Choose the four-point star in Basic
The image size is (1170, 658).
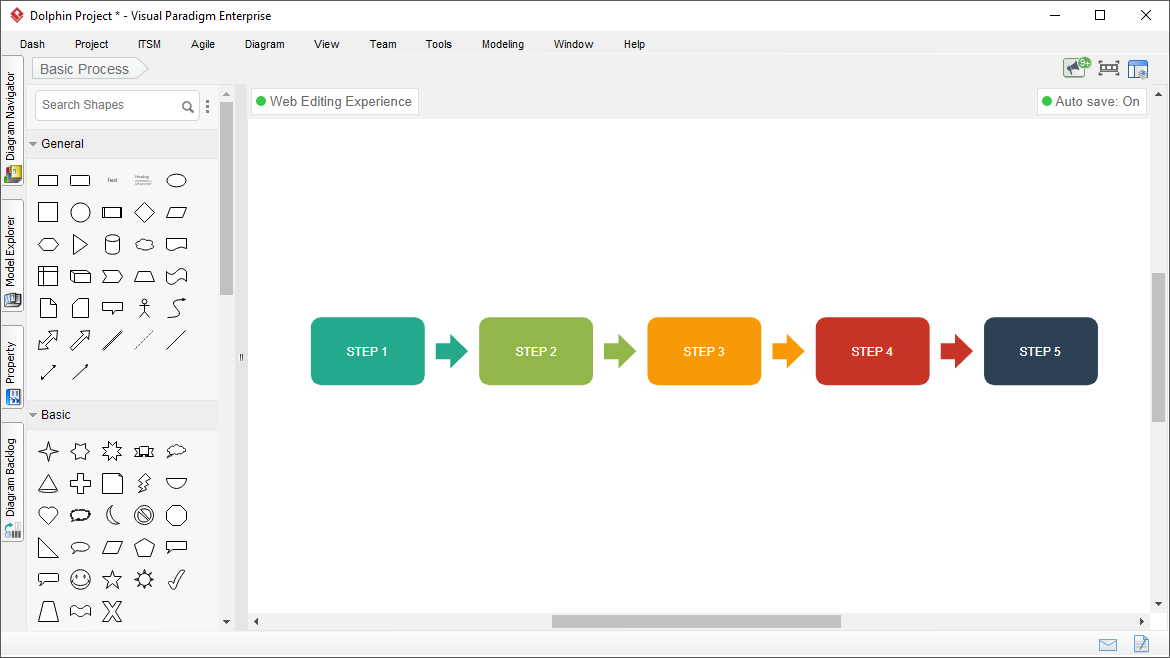48,451
